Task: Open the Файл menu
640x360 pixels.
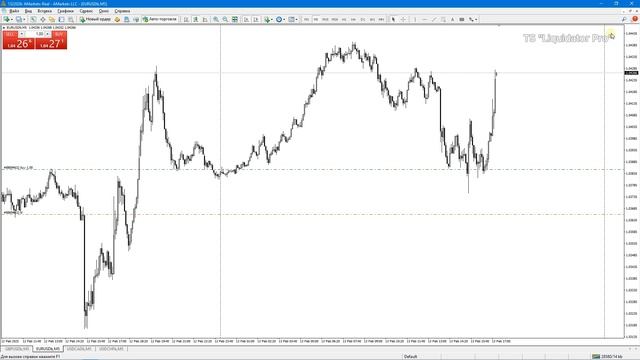Action: (x=14, y=11)
